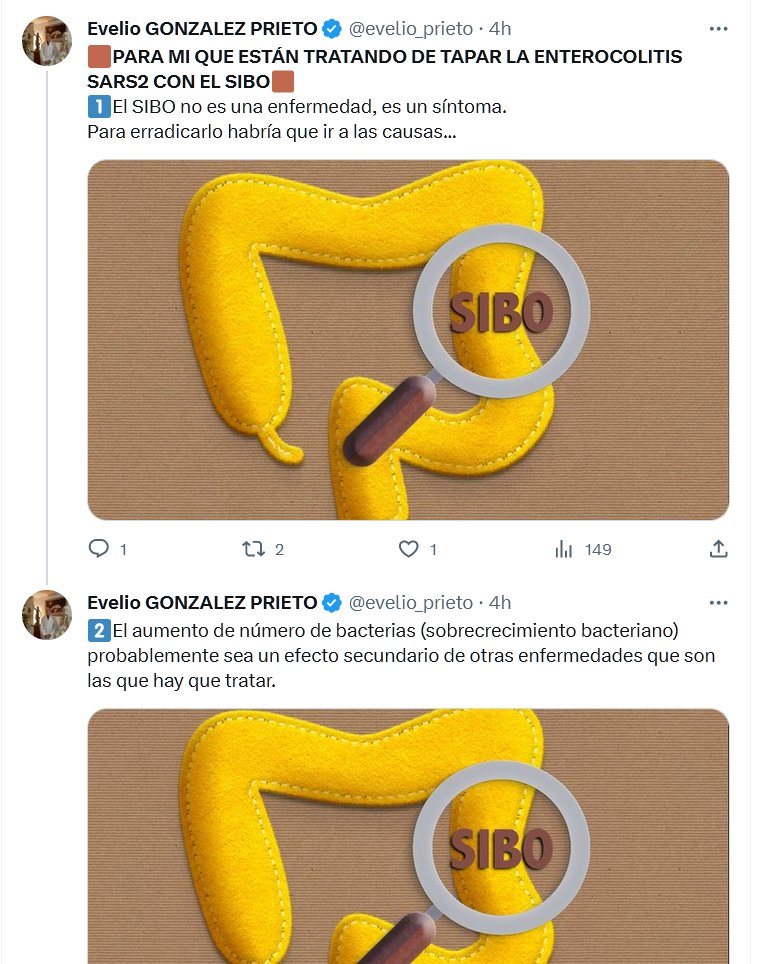Click the profile avatar on the first tweet
The height and width of the screenshot is (964, 760).
tap(47, 42)
